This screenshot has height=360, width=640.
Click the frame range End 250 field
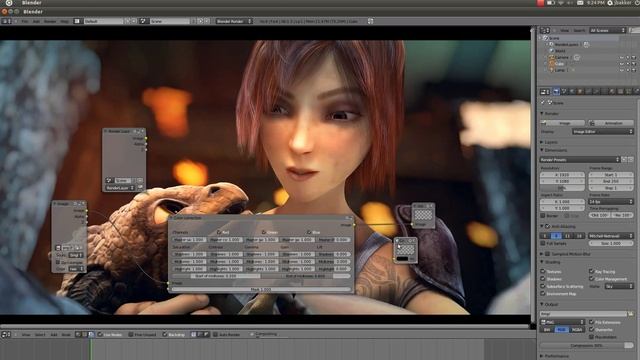point(611,181)
